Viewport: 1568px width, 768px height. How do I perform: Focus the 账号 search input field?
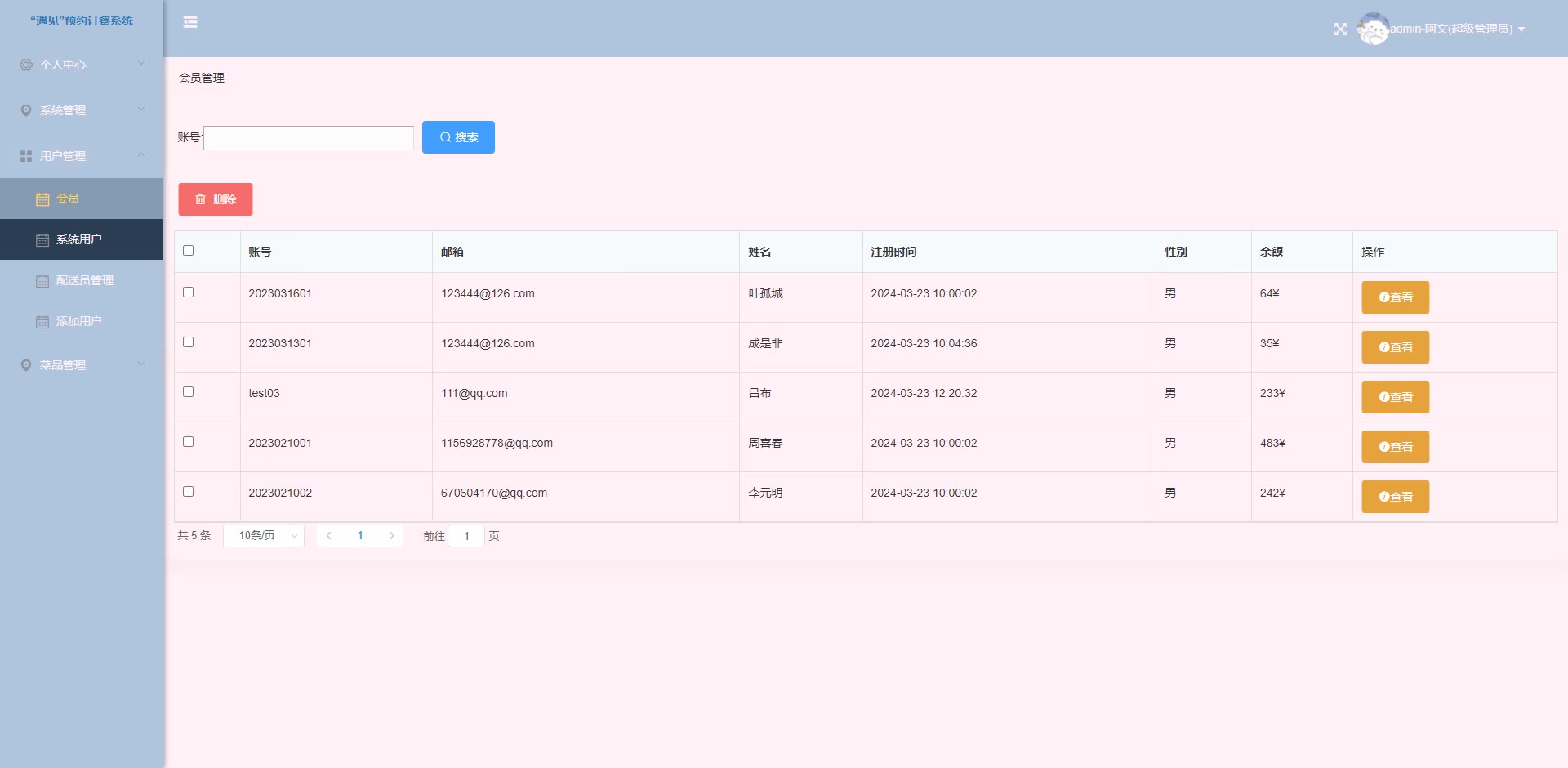[x=309, y=138]
